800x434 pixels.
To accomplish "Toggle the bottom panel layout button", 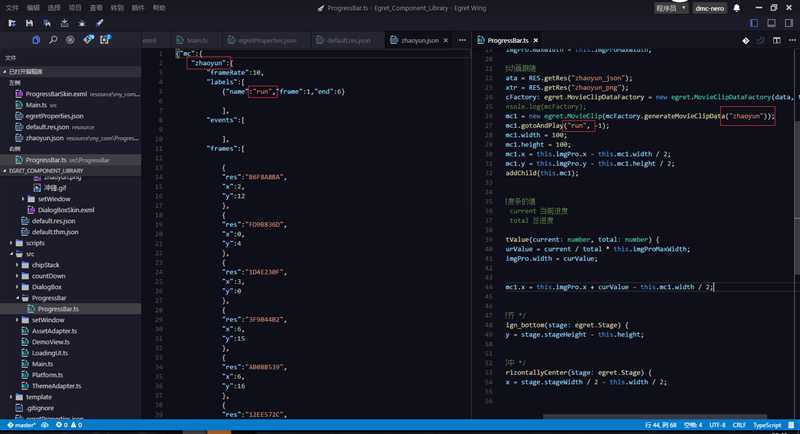I will click(x=771, y=23).
